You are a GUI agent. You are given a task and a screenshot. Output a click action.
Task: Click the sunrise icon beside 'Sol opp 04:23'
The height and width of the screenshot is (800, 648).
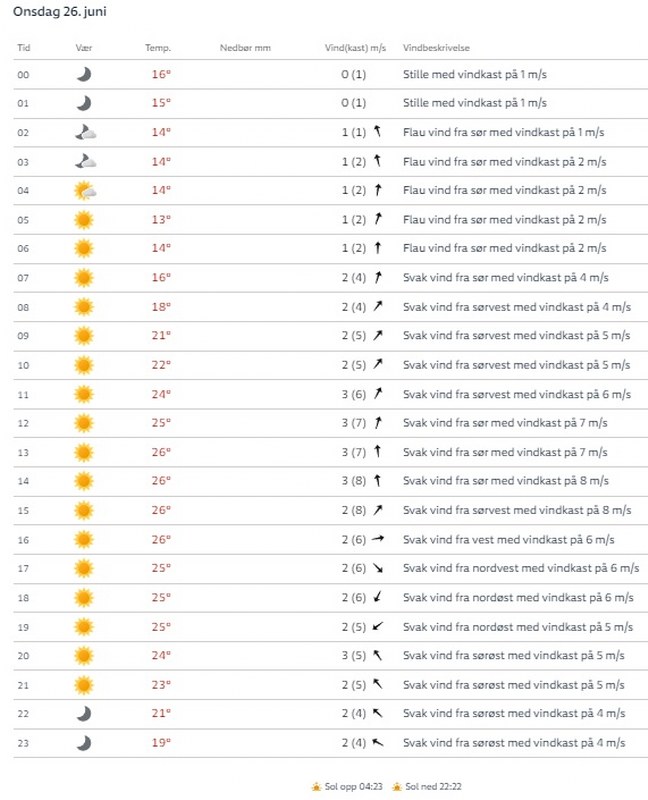[x=316, y=787]
